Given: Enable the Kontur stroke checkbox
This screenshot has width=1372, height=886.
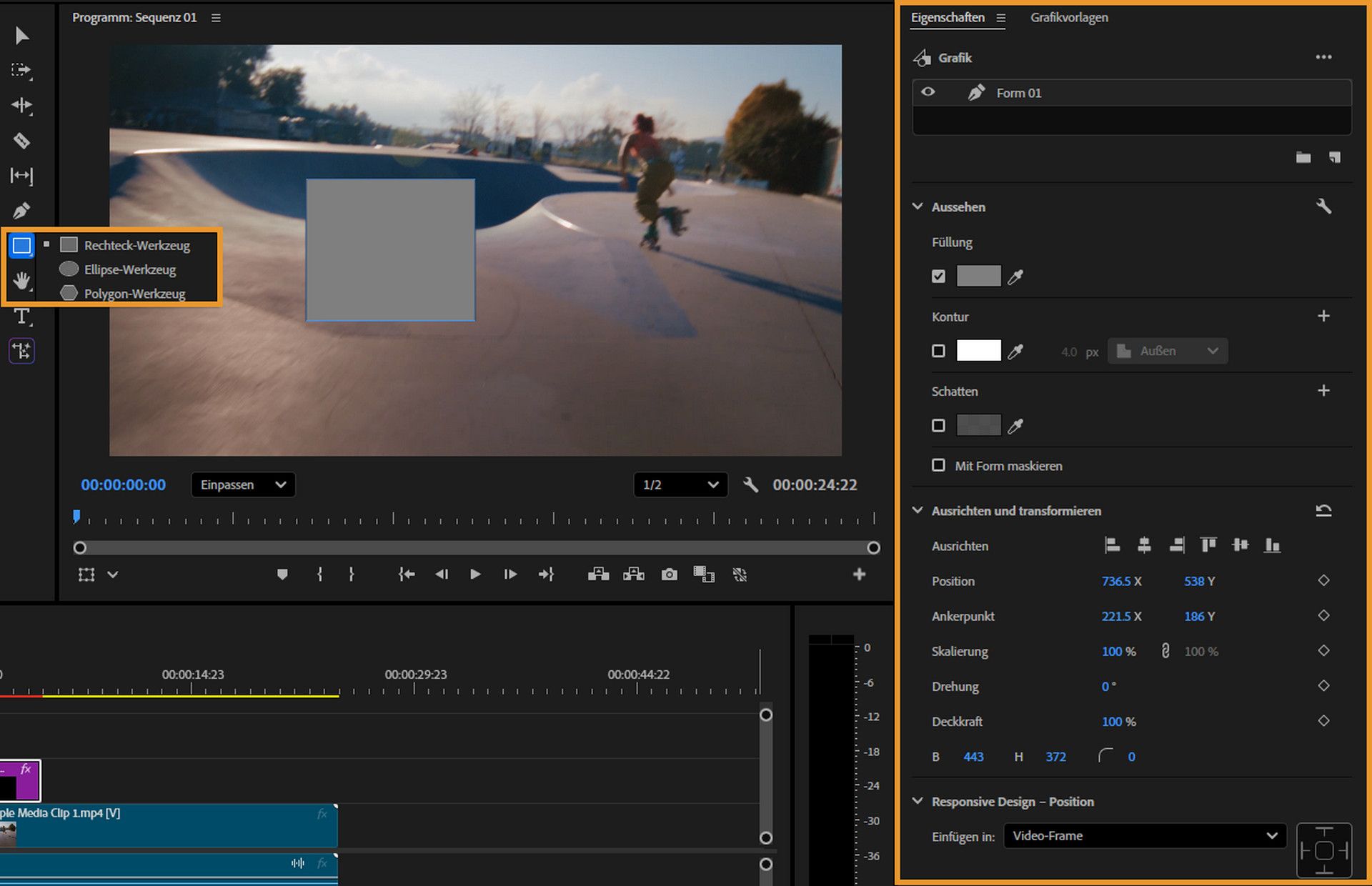Looking at the screenshot, I should (x=938, y=351).
